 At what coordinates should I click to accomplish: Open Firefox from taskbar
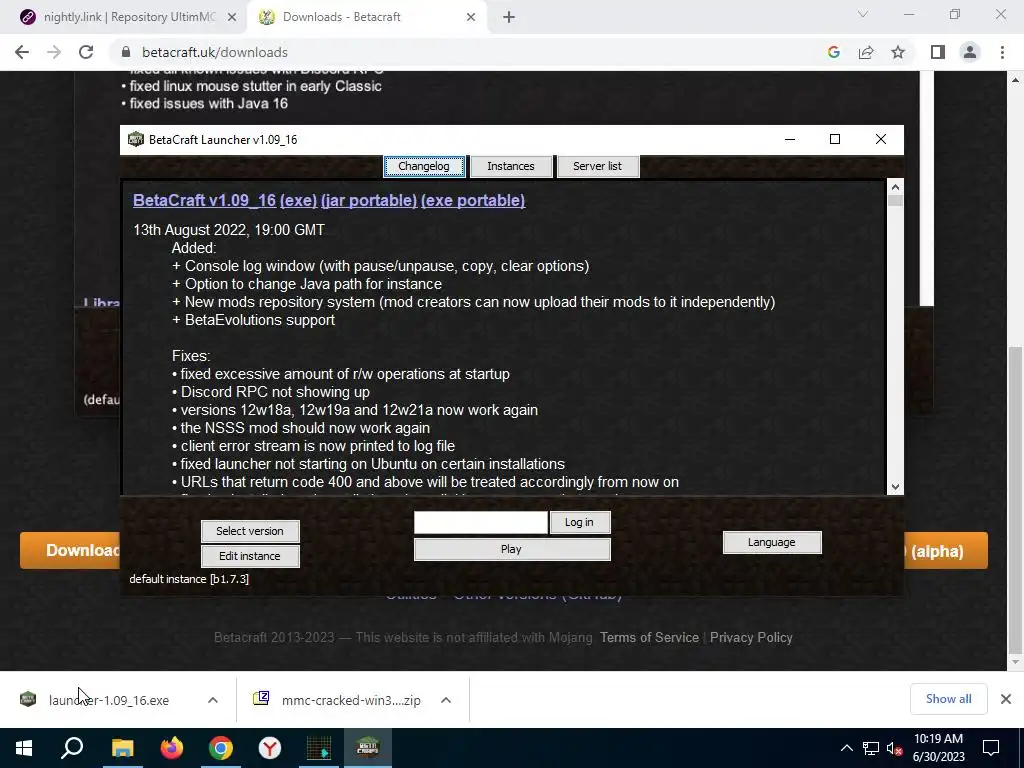(x=172, y=748)
